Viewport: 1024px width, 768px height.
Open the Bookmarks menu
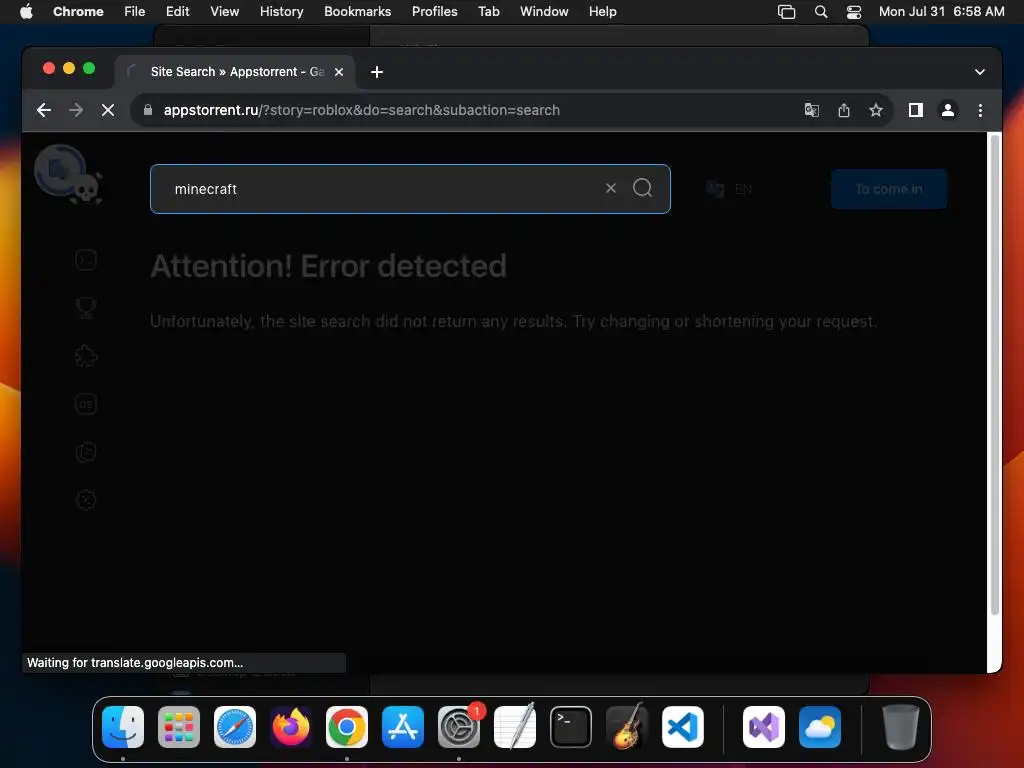point(357,11)
